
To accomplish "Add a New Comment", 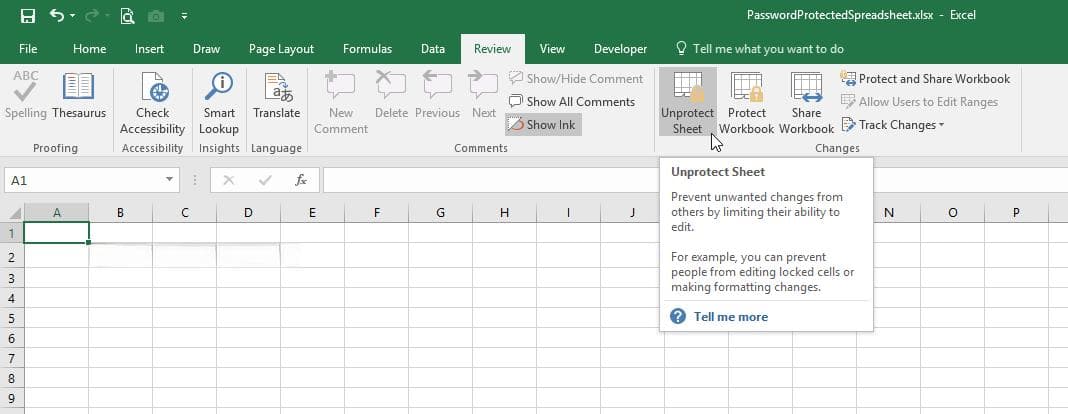I will point(341,103).
